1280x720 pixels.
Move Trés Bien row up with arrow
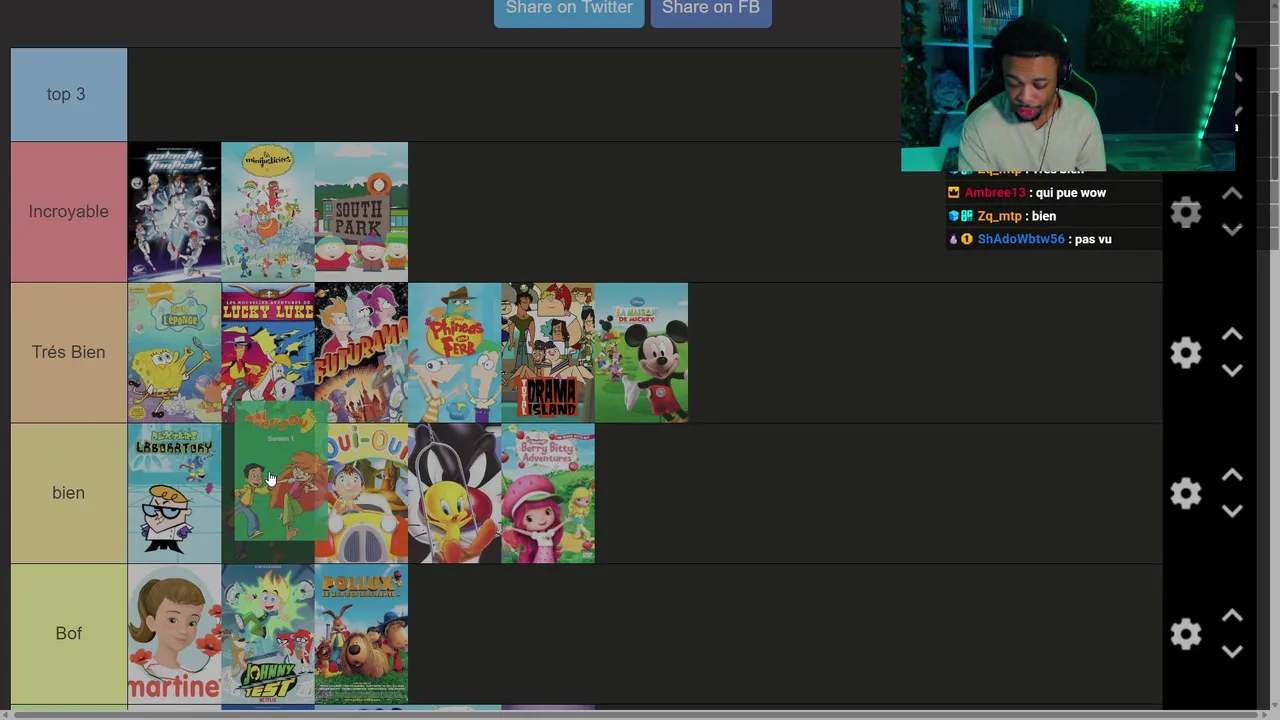[1232, 334]
